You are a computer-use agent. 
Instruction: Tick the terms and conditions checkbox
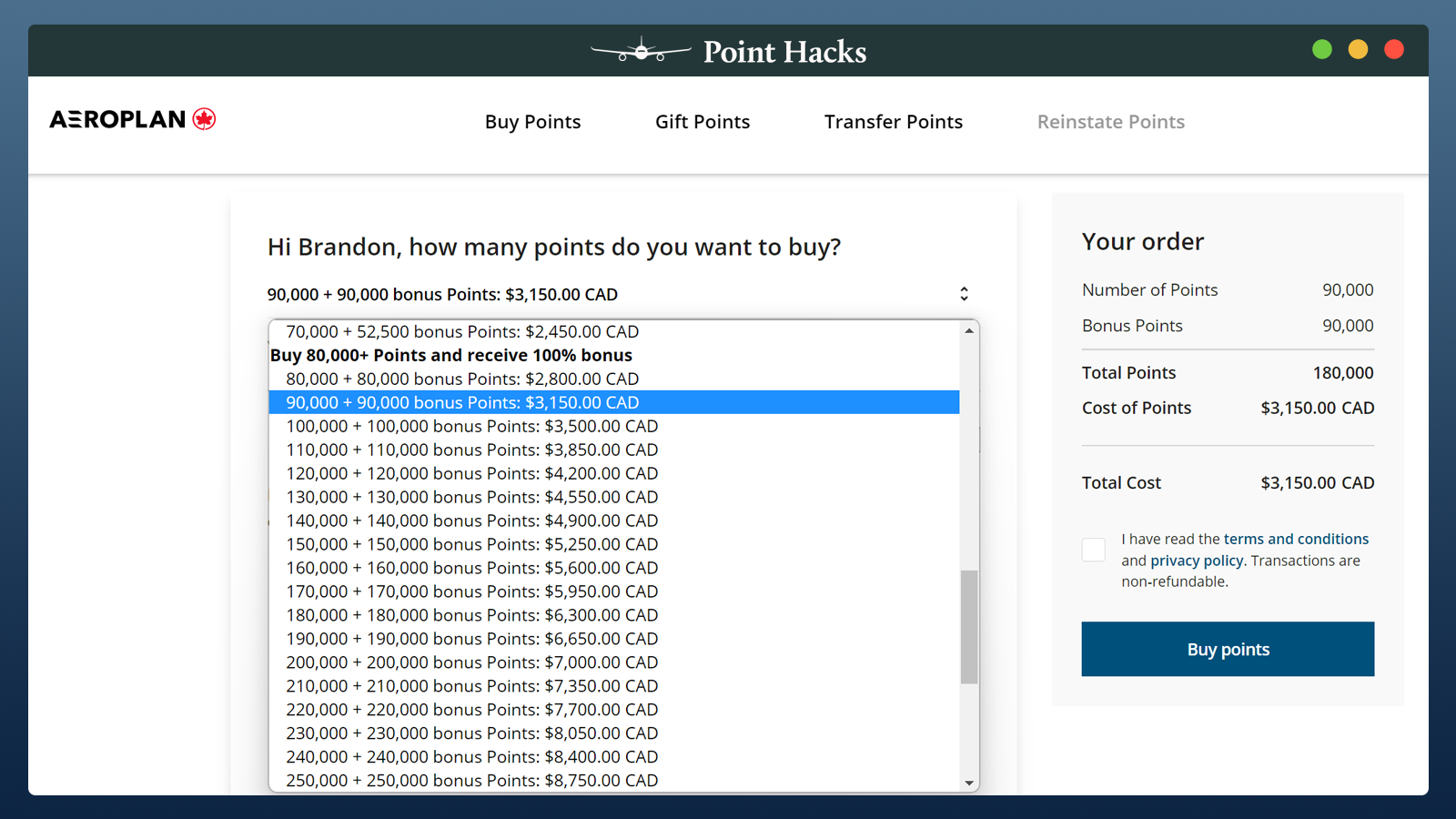pos(1094,550)
